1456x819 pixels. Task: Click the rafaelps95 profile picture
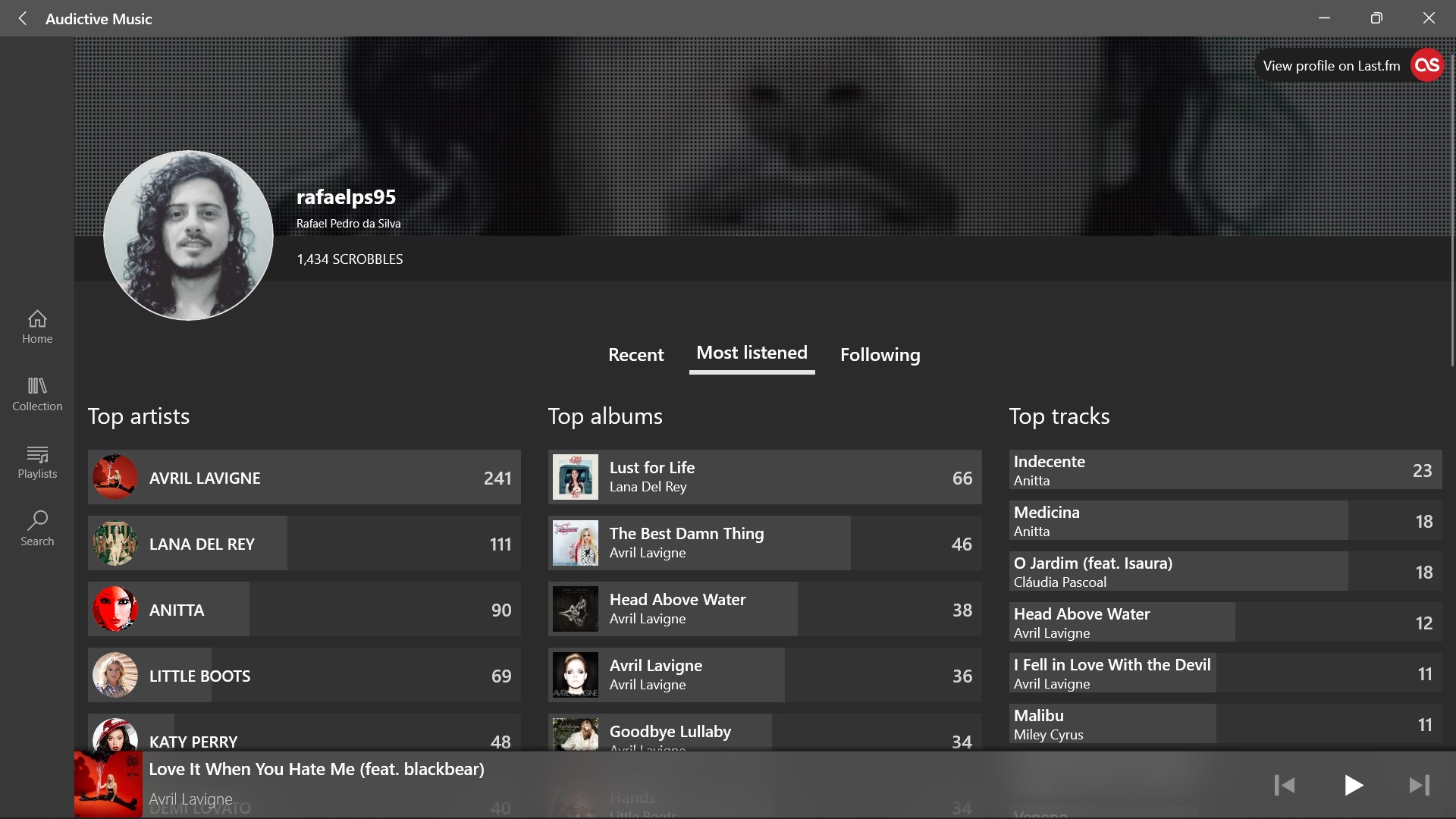[188, 235]
